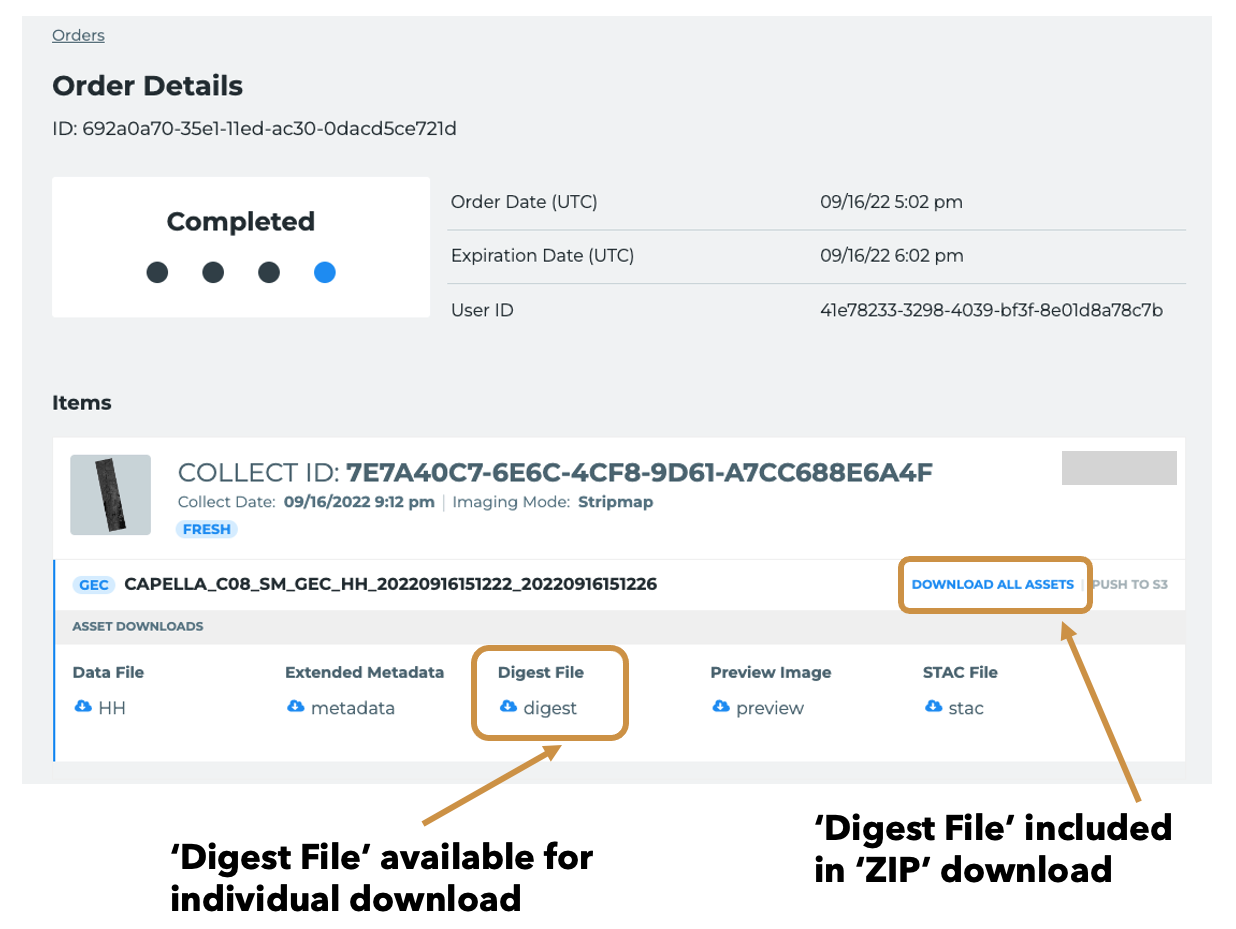Screen dimensions: 1236x929
Task: Open the preview image link
Action: click(769, 708)
